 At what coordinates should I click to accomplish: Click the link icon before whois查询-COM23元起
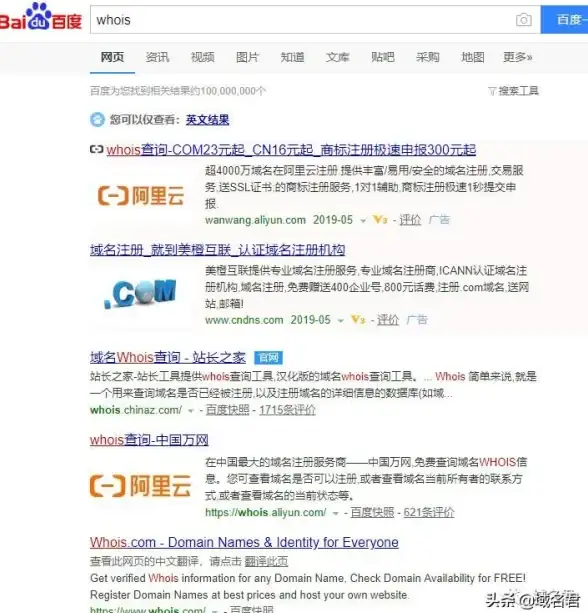click(97, 149)
